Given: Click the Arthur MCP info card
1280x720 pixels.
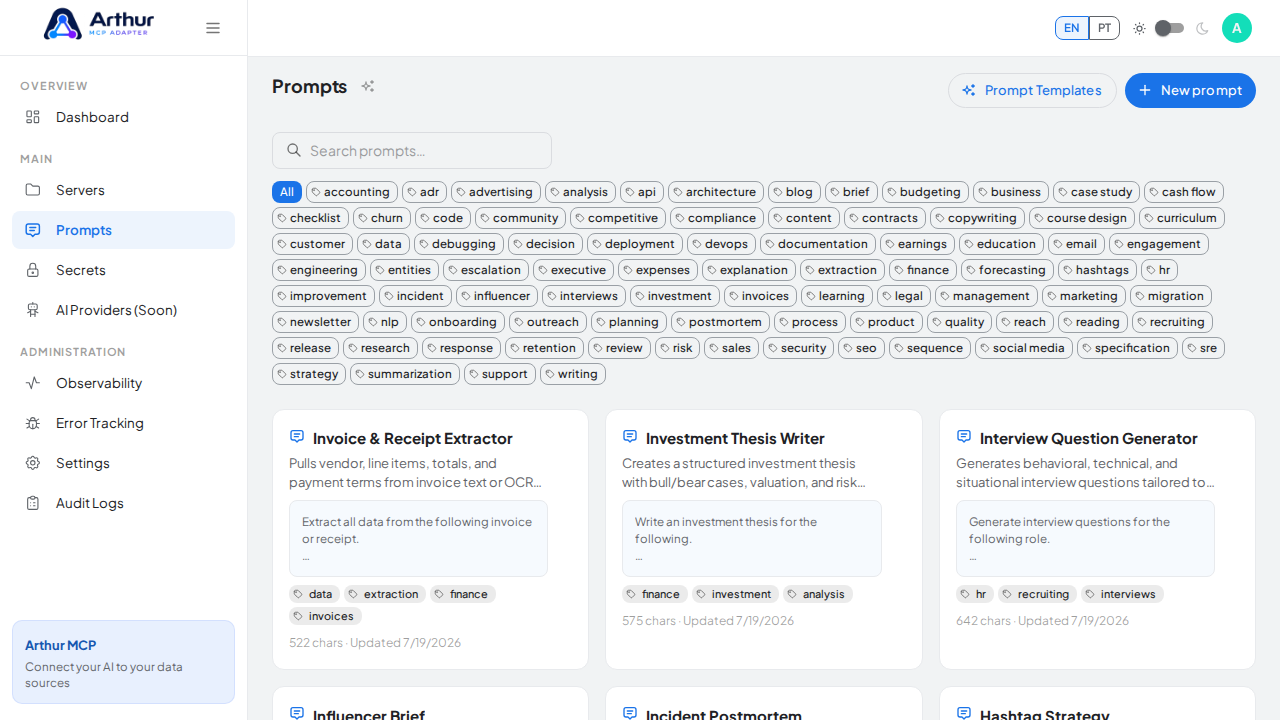Looking at the screenshot, I should [x=123, y=662].
